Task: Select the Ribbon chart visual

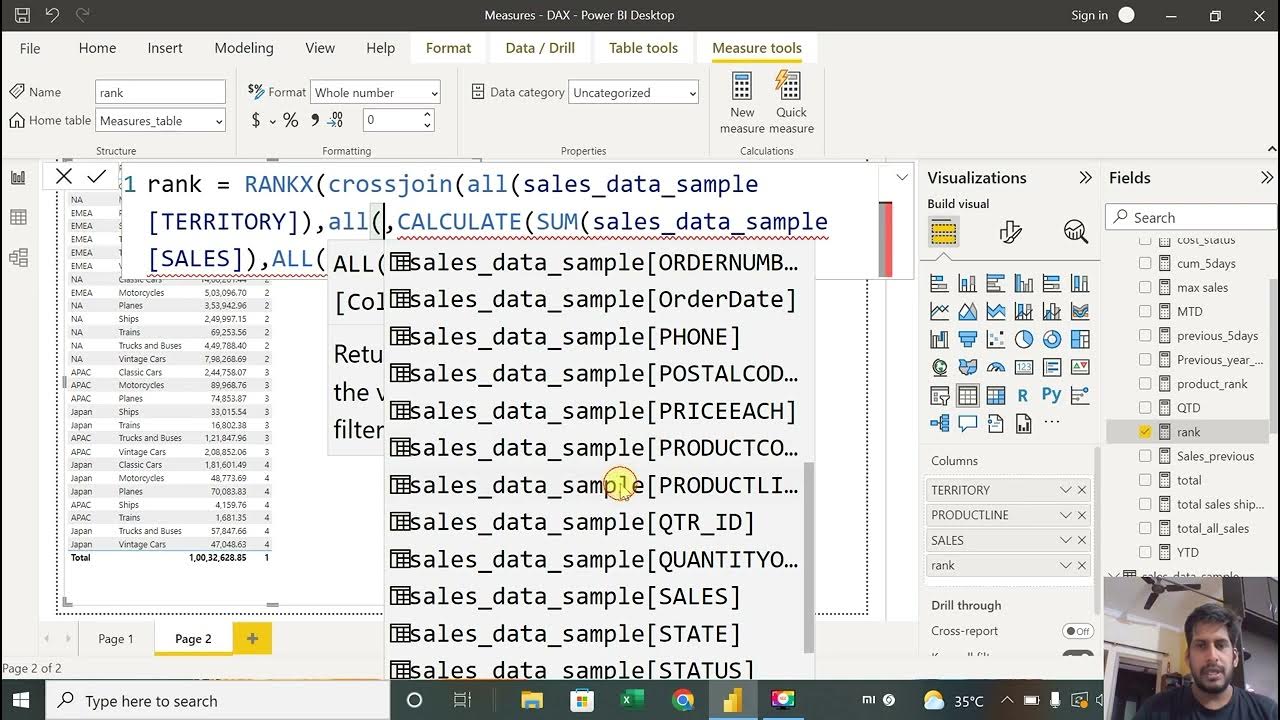Action: 1079,311
